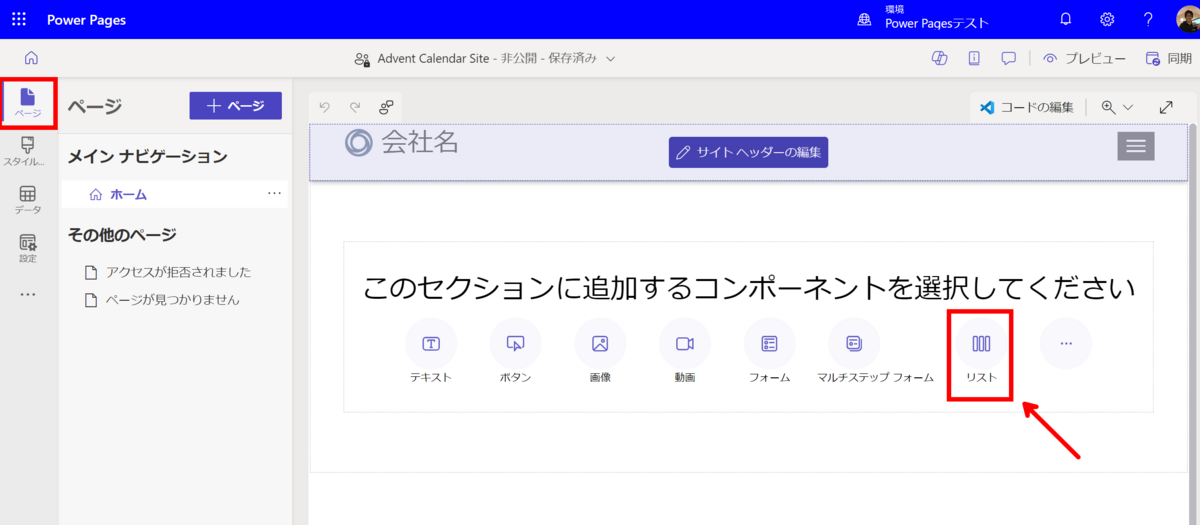Image resolution: width=1200 pixels, height=525 pixels.
Task: Select the ページが見つかりません page
Action: pos(162,299)
